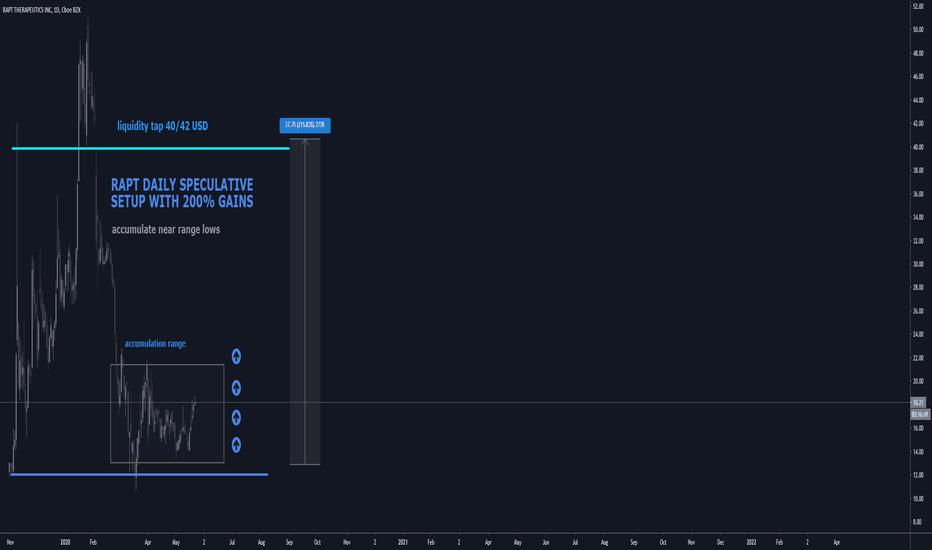The image size is (932, 550).
Task: Click the current price label 18.21
Action: pyautogui.click(x=918, y=403)
